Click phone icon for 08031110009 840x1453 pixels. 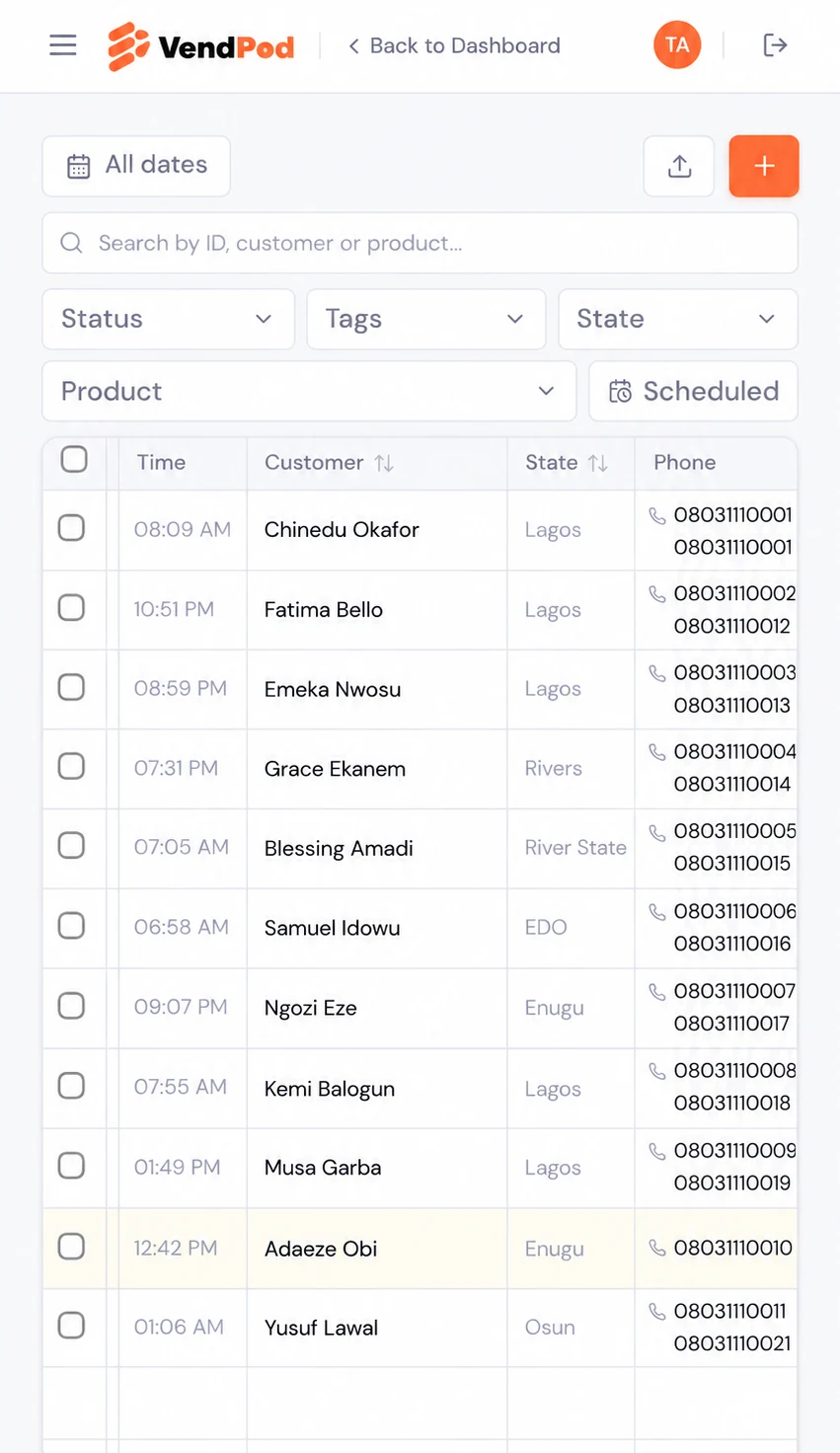tap(656, 1151)
